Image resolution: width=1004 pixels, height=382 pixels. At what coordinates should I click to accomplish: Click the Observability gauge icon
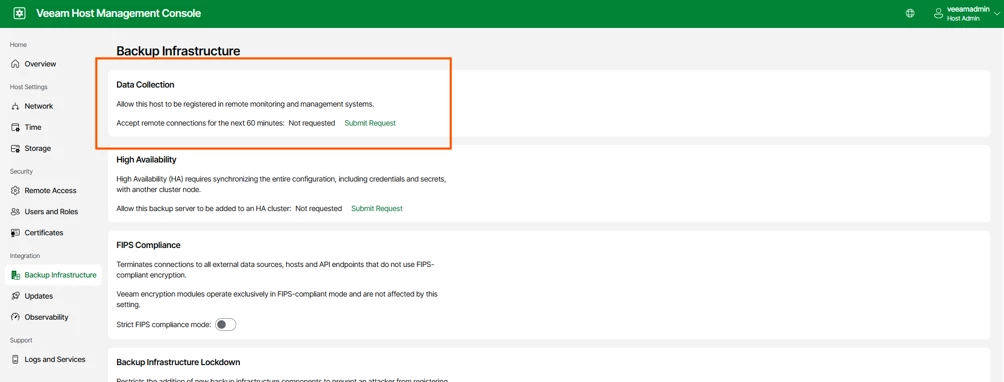point(15,317)
